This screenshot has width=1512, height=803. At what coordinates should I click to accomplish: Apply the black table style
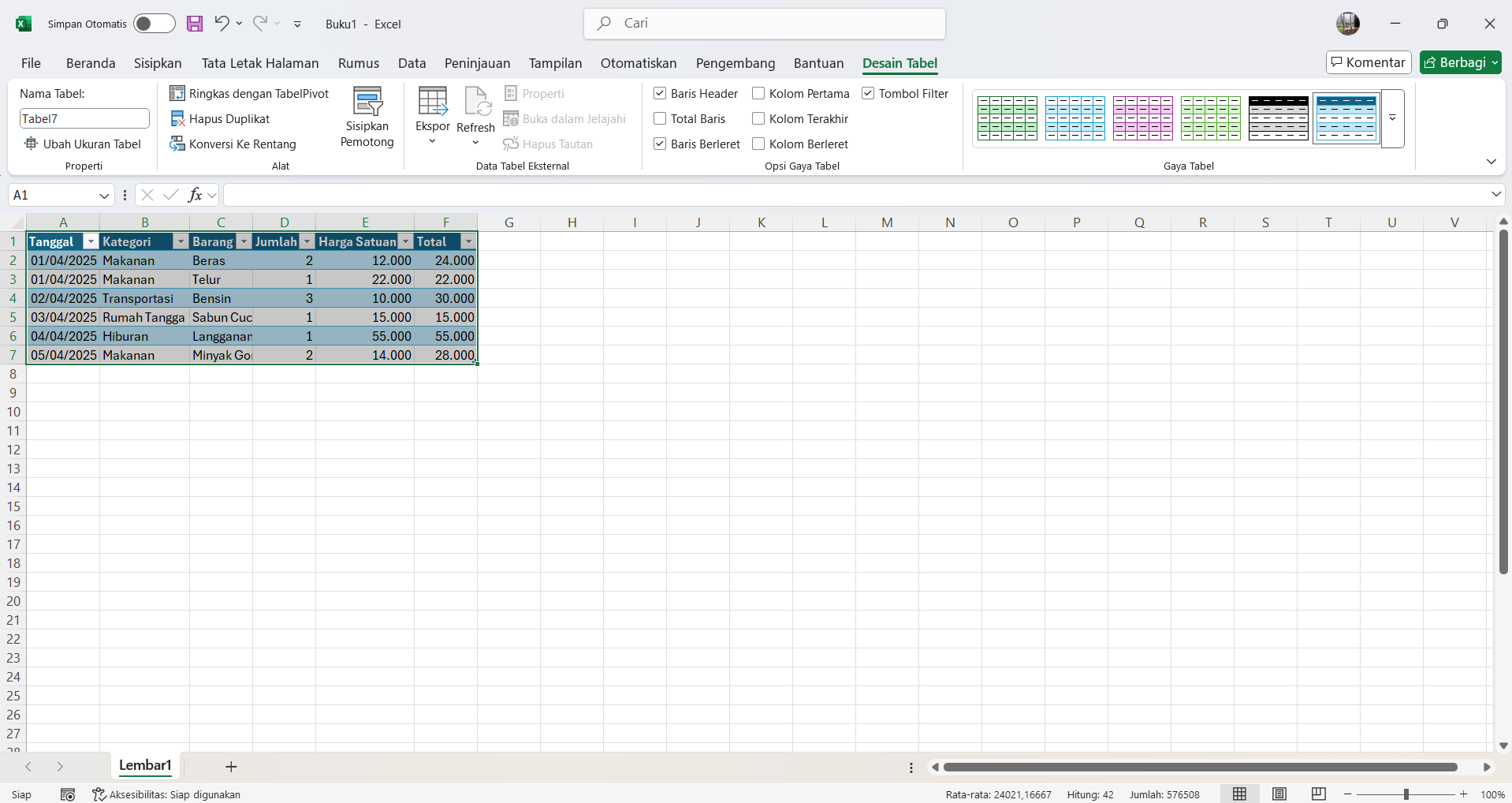click(1279, 118)
